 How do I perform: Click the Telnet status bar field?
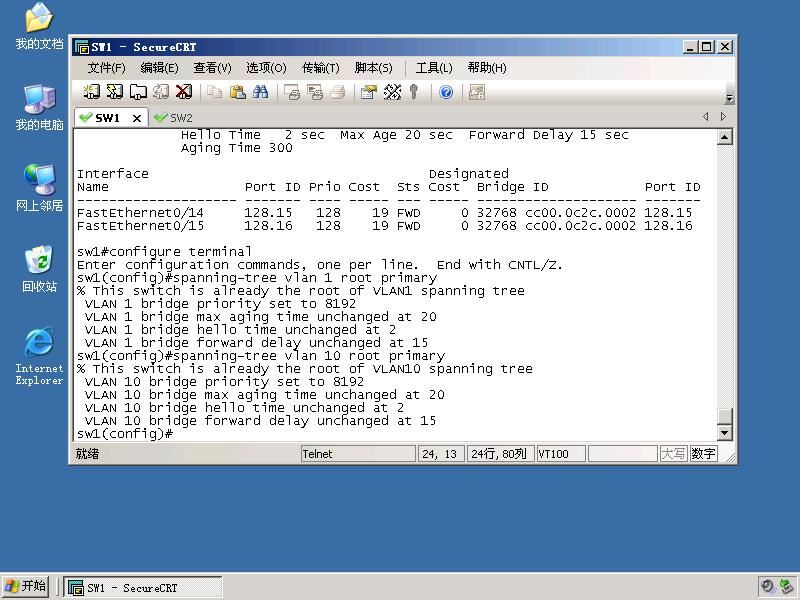coord(358,454)
